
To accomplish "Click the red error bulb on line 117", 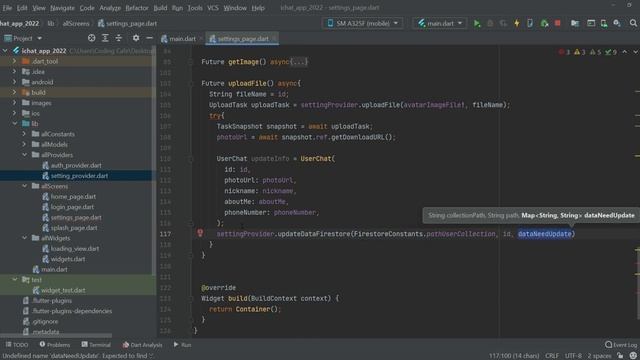I will [200, 233].
